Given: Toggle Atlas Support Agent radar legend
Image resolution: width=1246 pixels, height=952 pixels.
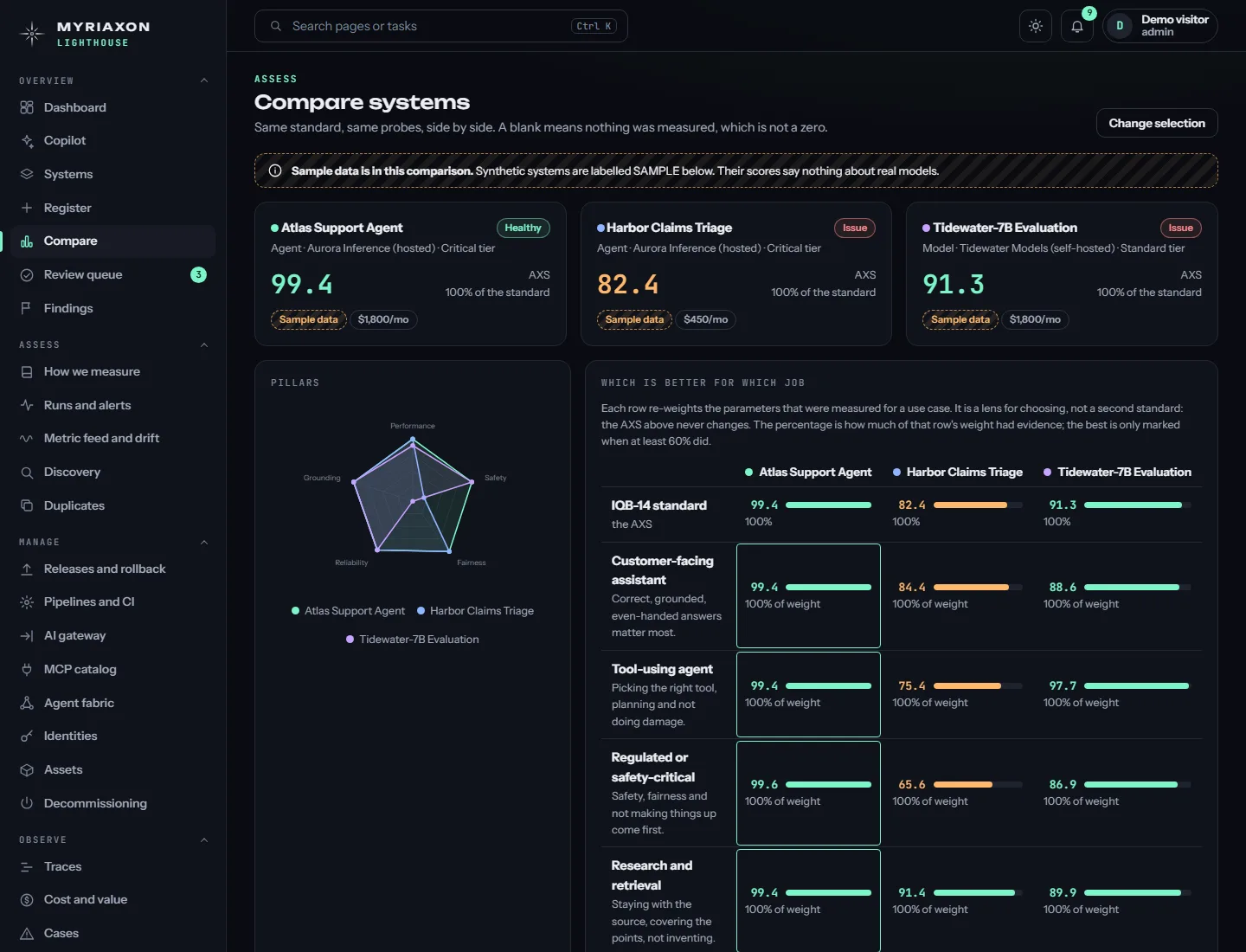Looking at the screenshot, I should pyautogui.click(x=349, y=611).
